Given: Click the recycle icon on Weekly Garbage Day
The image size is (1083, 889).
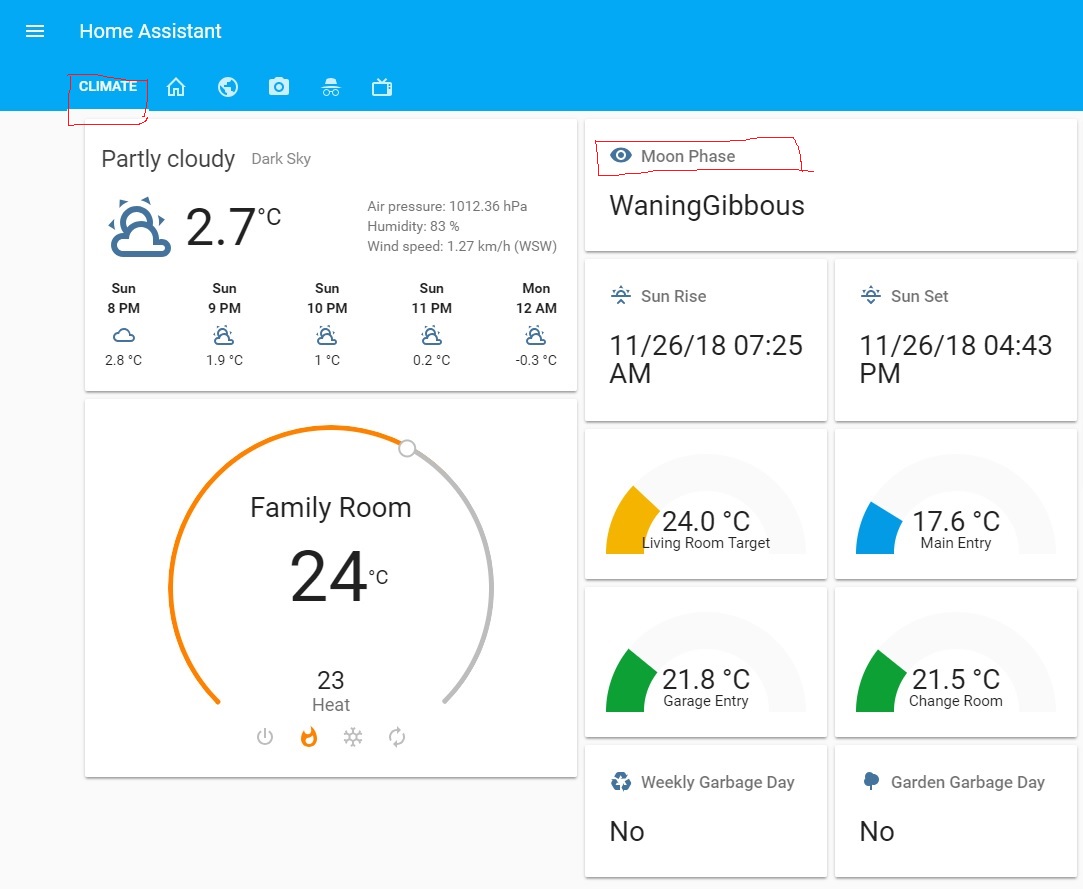Looking at the screenshot, I should pos(623,782).
